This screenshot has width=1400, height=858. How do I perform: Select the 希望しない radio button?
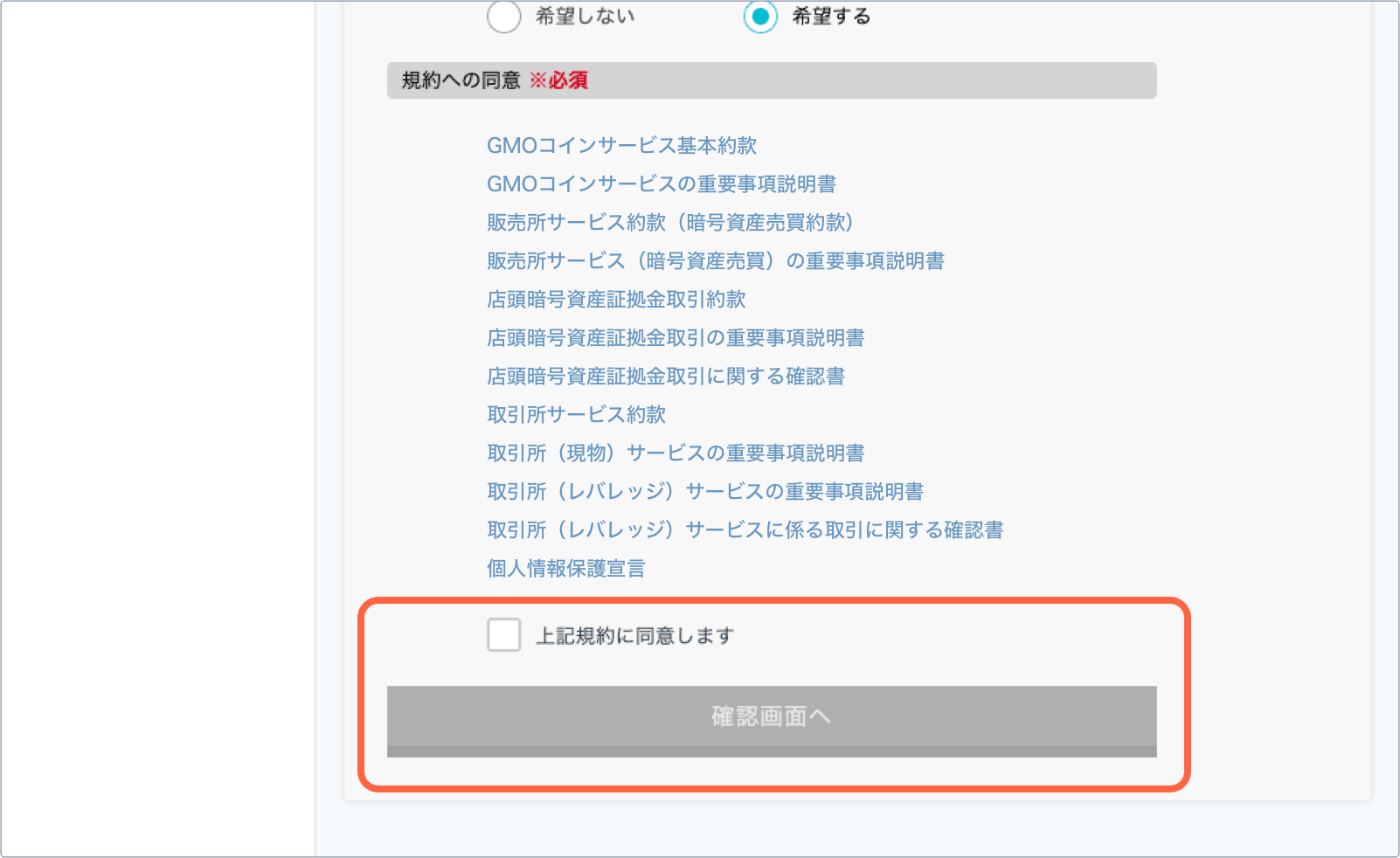[504, 16]
